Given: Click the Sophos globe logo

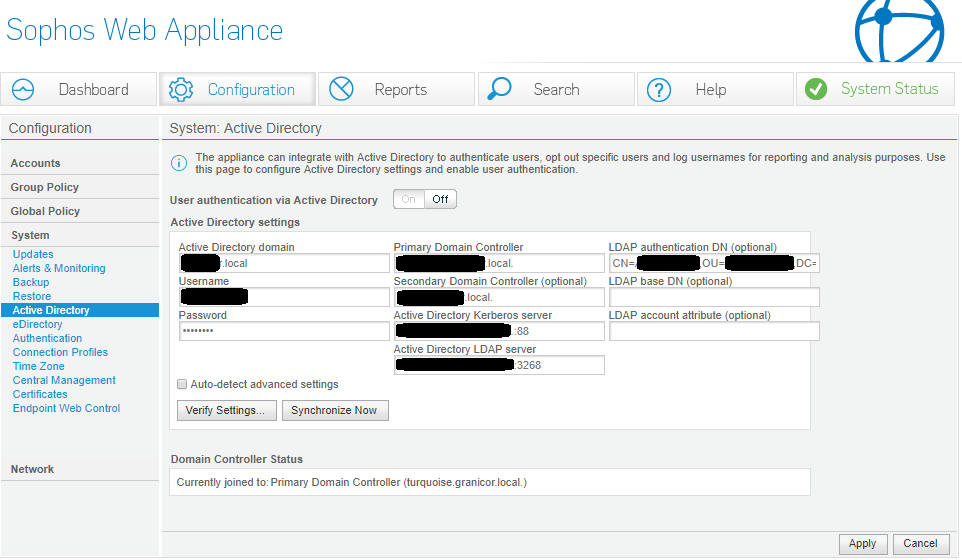Looking at the screenshot, I should tap(899, 31).
